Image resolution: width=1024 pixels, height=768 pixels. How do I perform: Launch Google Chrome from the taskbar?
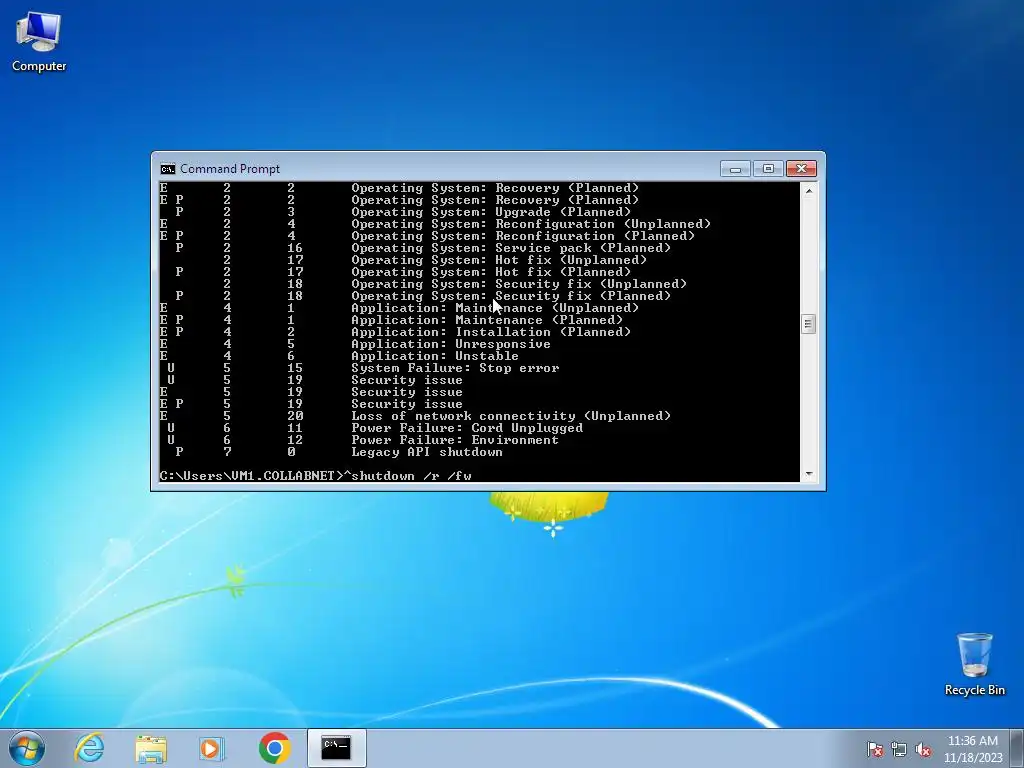(x=274, y=748)
